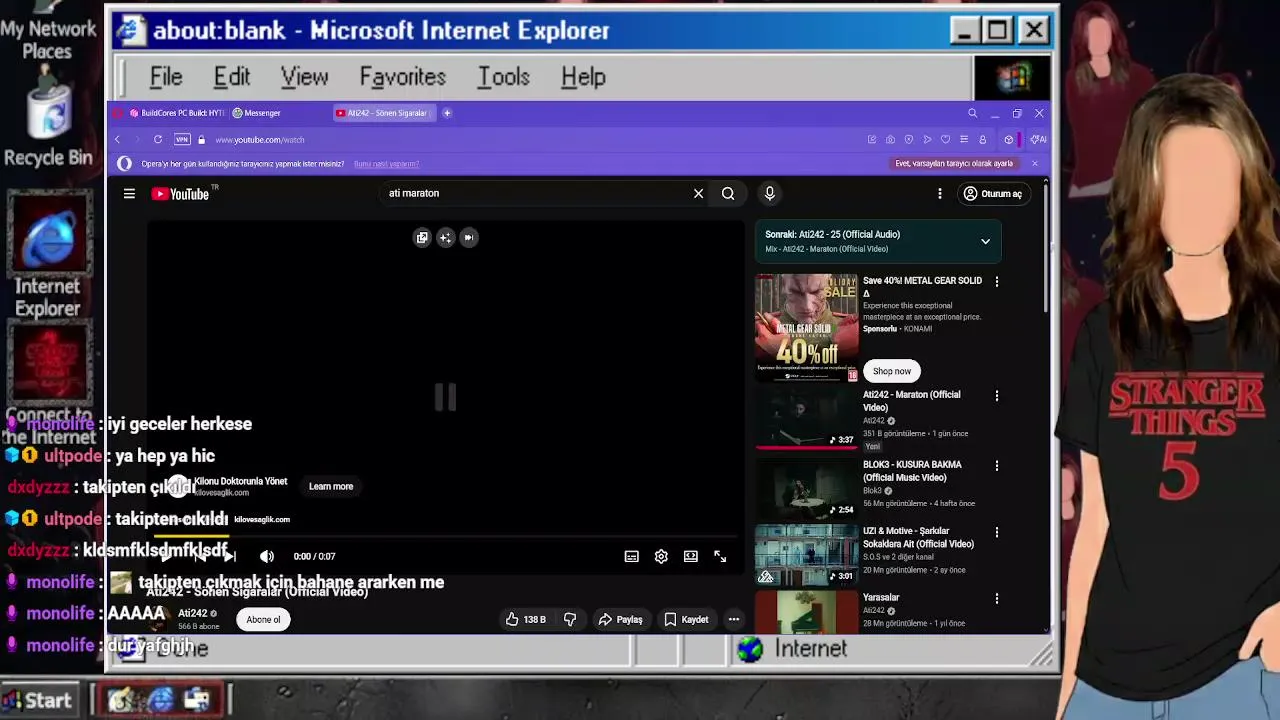The image size is (1280, 720).
Task: Click the overlapping-squares pop-out icon above video
Action: tap(422, 238)
